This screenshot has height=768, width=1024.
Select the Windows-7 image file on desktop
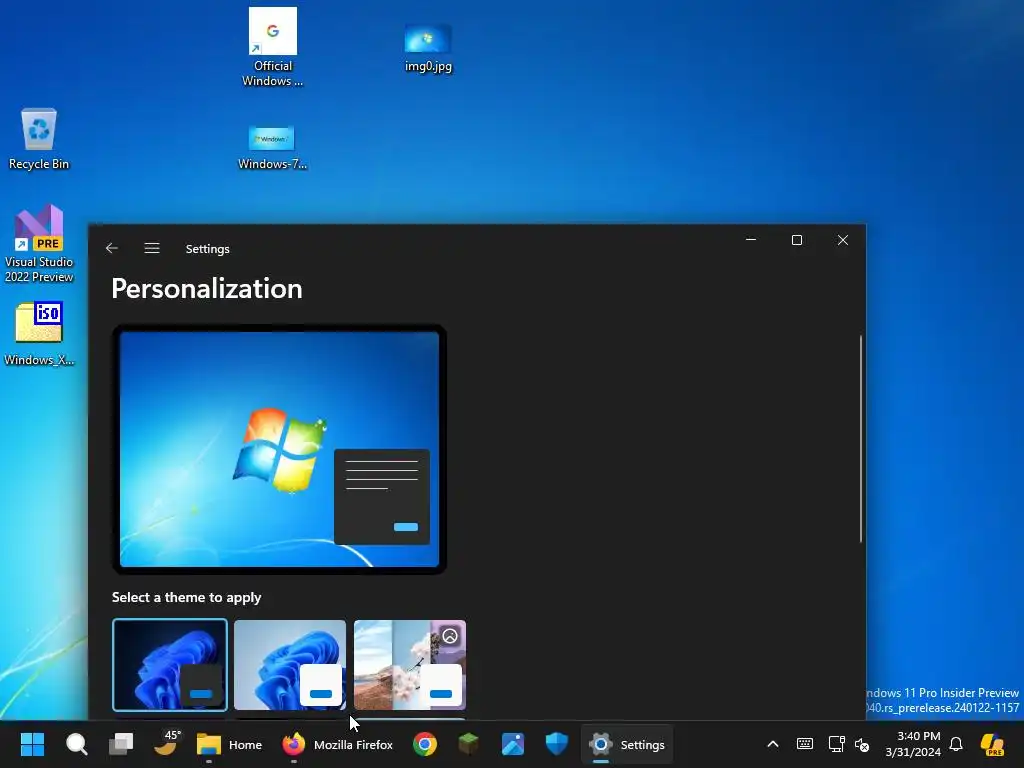click(272, 148)
